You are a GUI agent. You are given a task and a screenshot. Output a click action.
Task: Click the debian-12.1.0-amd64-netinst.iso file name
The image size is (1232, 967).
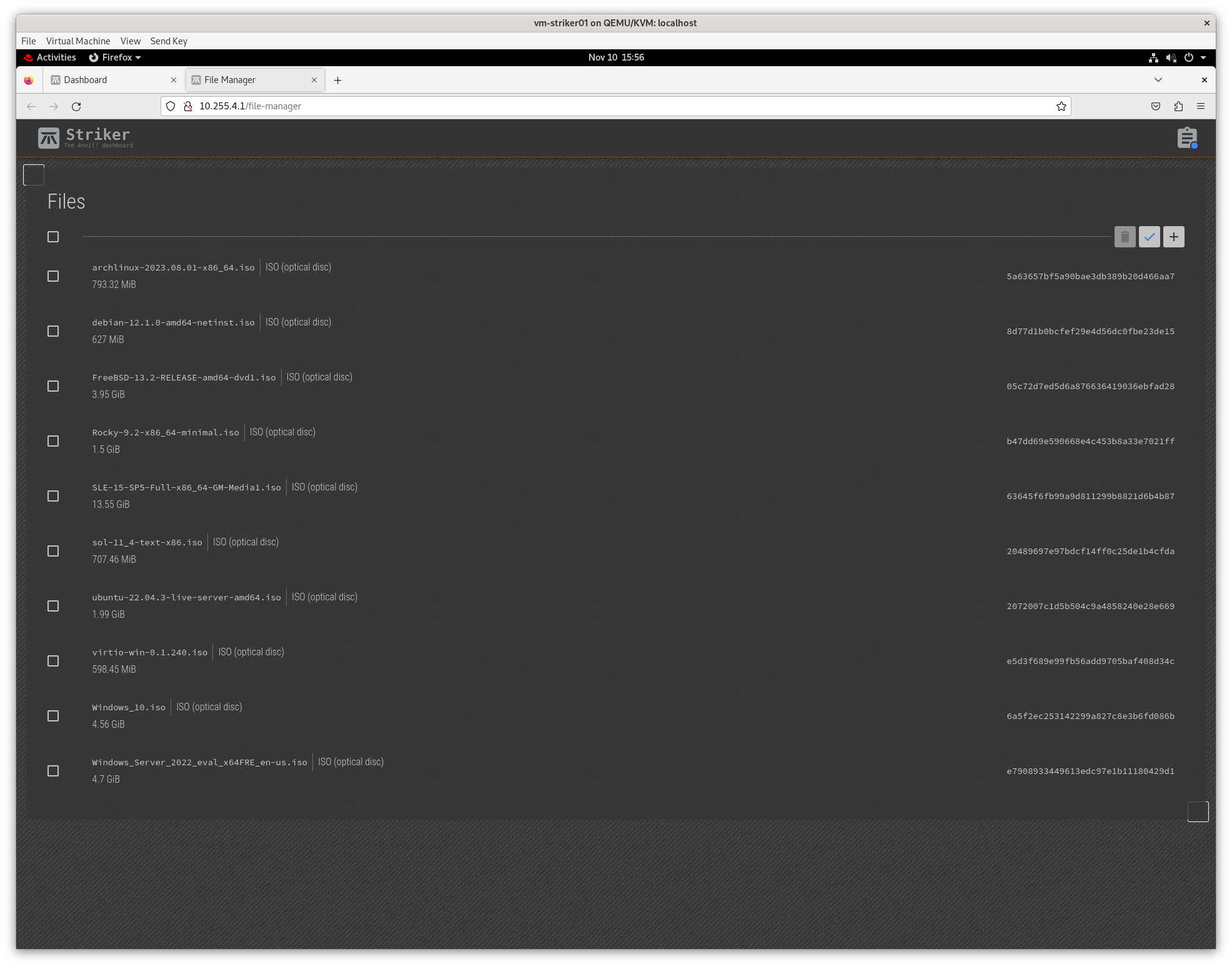coord(174,323)
